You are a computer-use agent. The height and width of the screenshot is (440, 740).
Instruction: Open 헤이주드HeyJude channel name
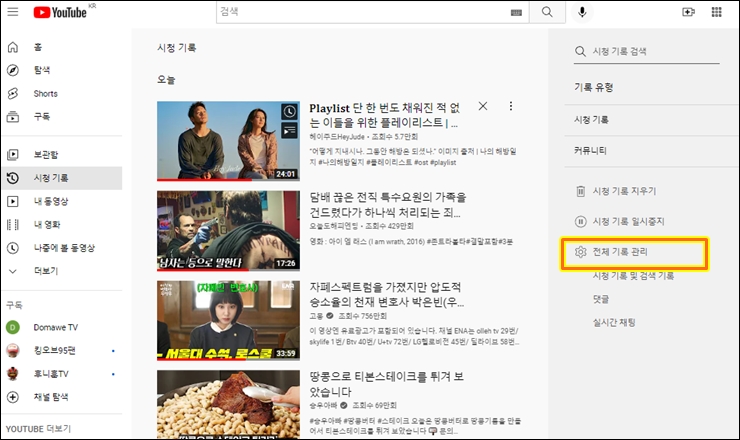point(337,136)
